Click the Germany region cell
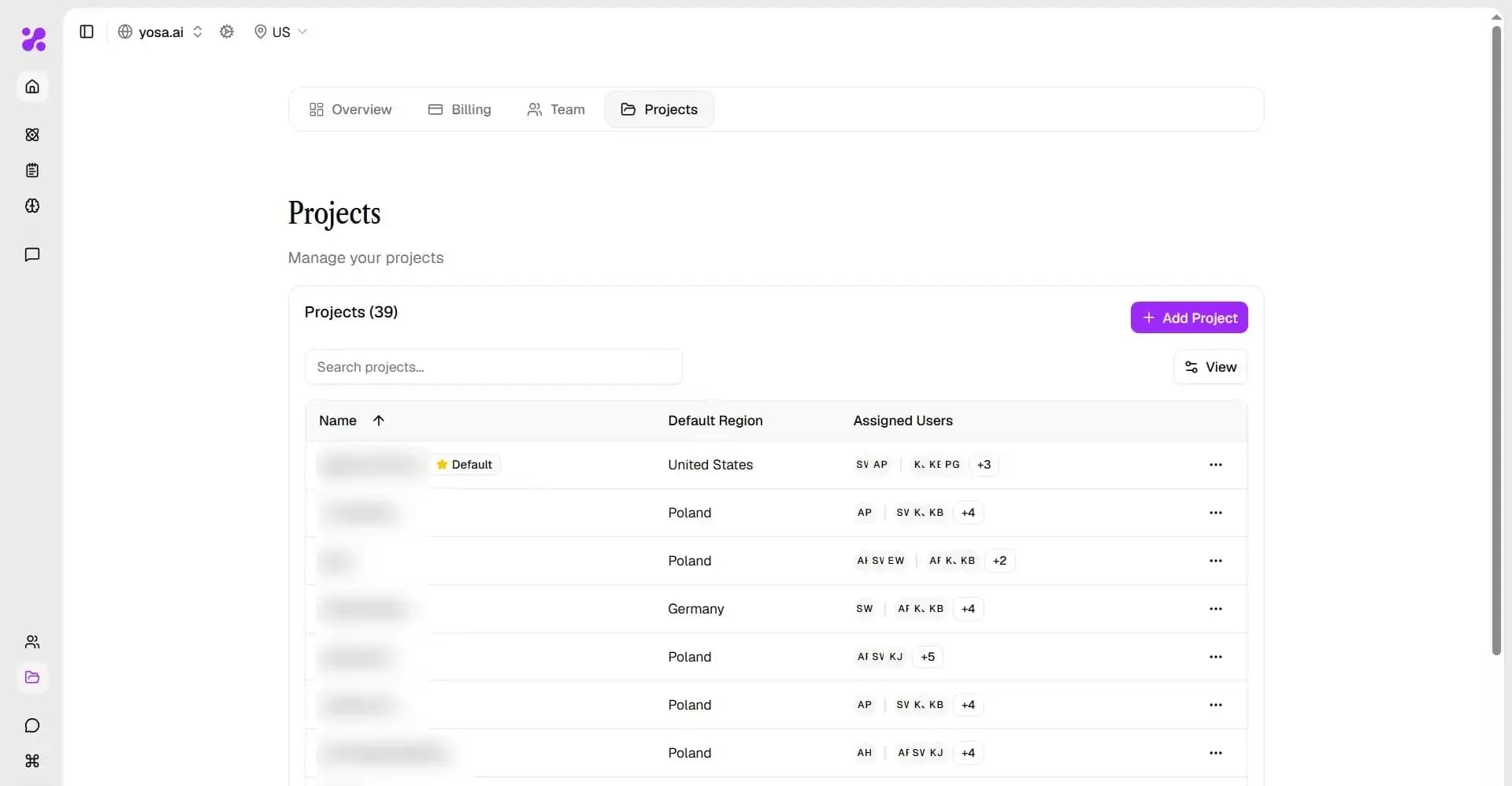 pos(696,609)
